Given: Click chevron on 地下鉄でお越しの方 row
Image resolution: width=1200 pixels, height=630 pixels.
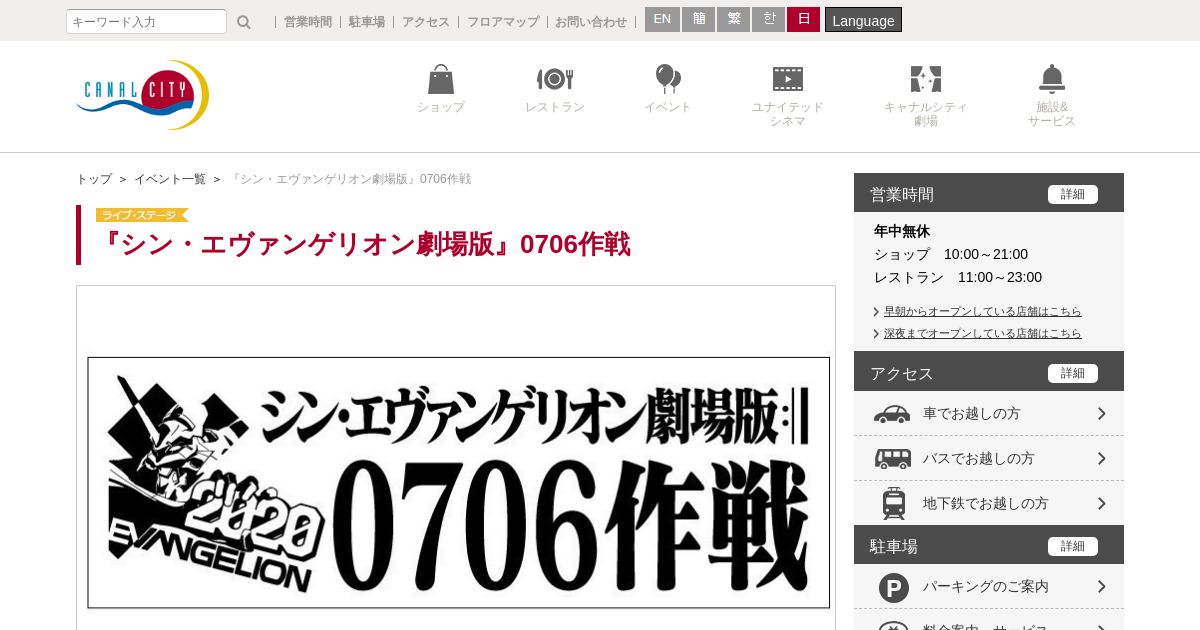Looking at the screenshot, I should click(x=1101, y=503).
